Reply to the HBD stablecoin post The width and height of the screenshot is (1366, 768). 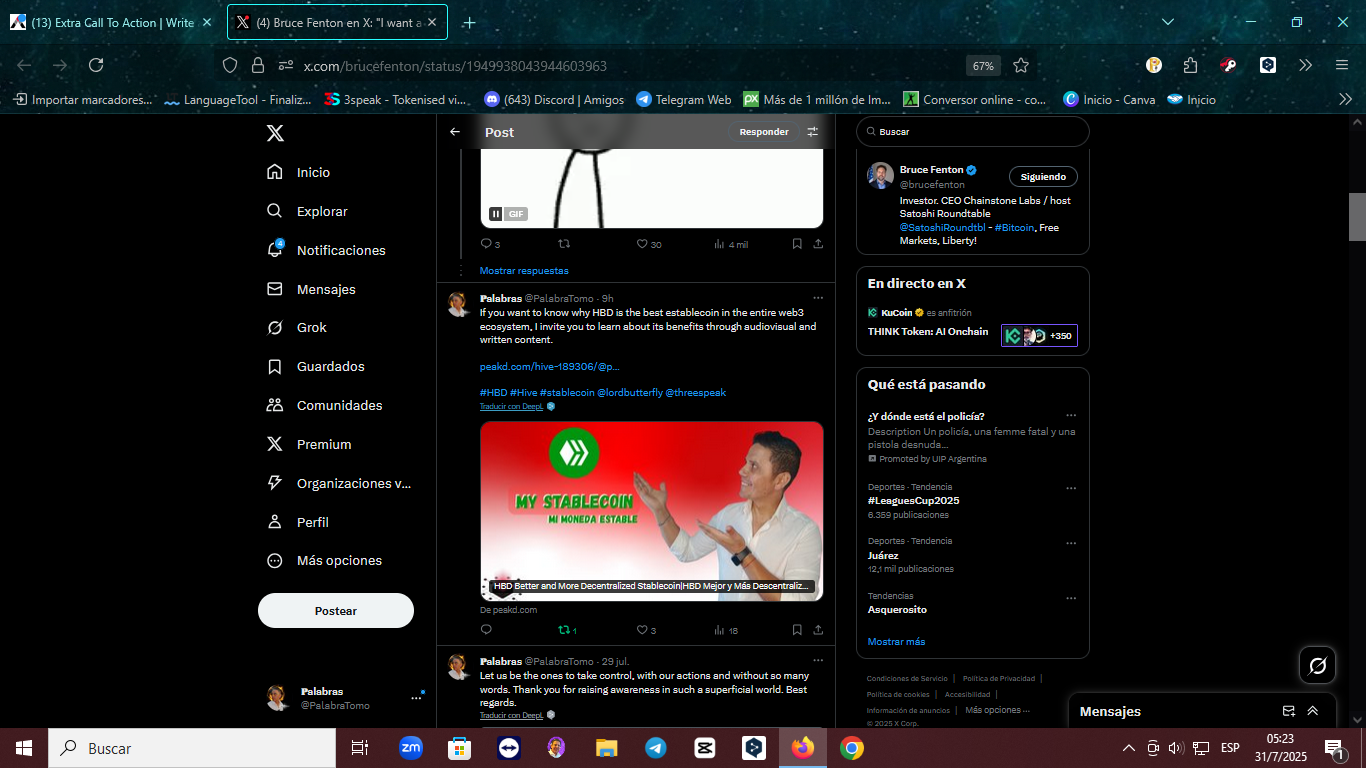click(487, 630)
